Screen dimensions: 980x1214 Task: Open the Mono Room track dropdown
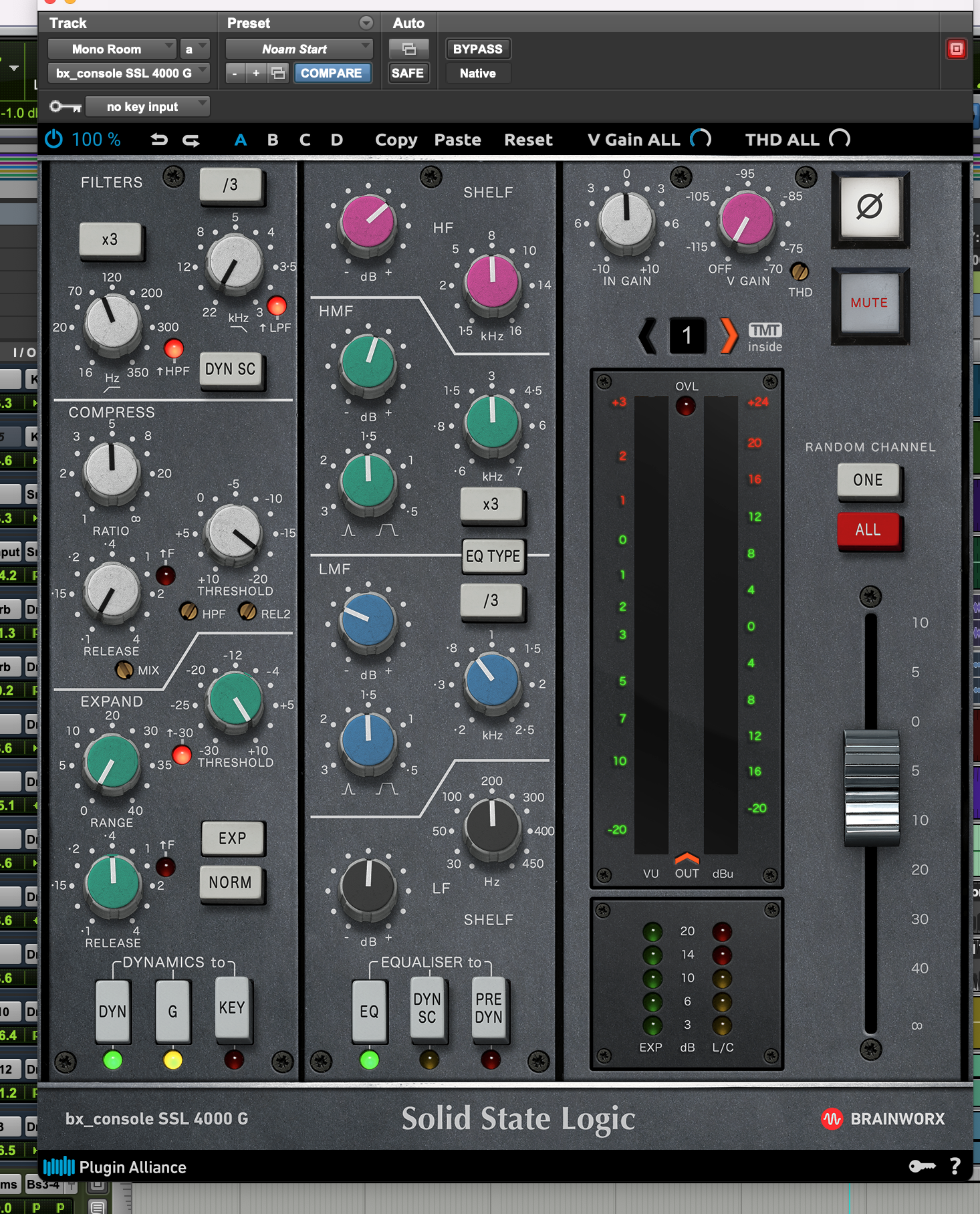pyautogui.click(x=112, y=49)
